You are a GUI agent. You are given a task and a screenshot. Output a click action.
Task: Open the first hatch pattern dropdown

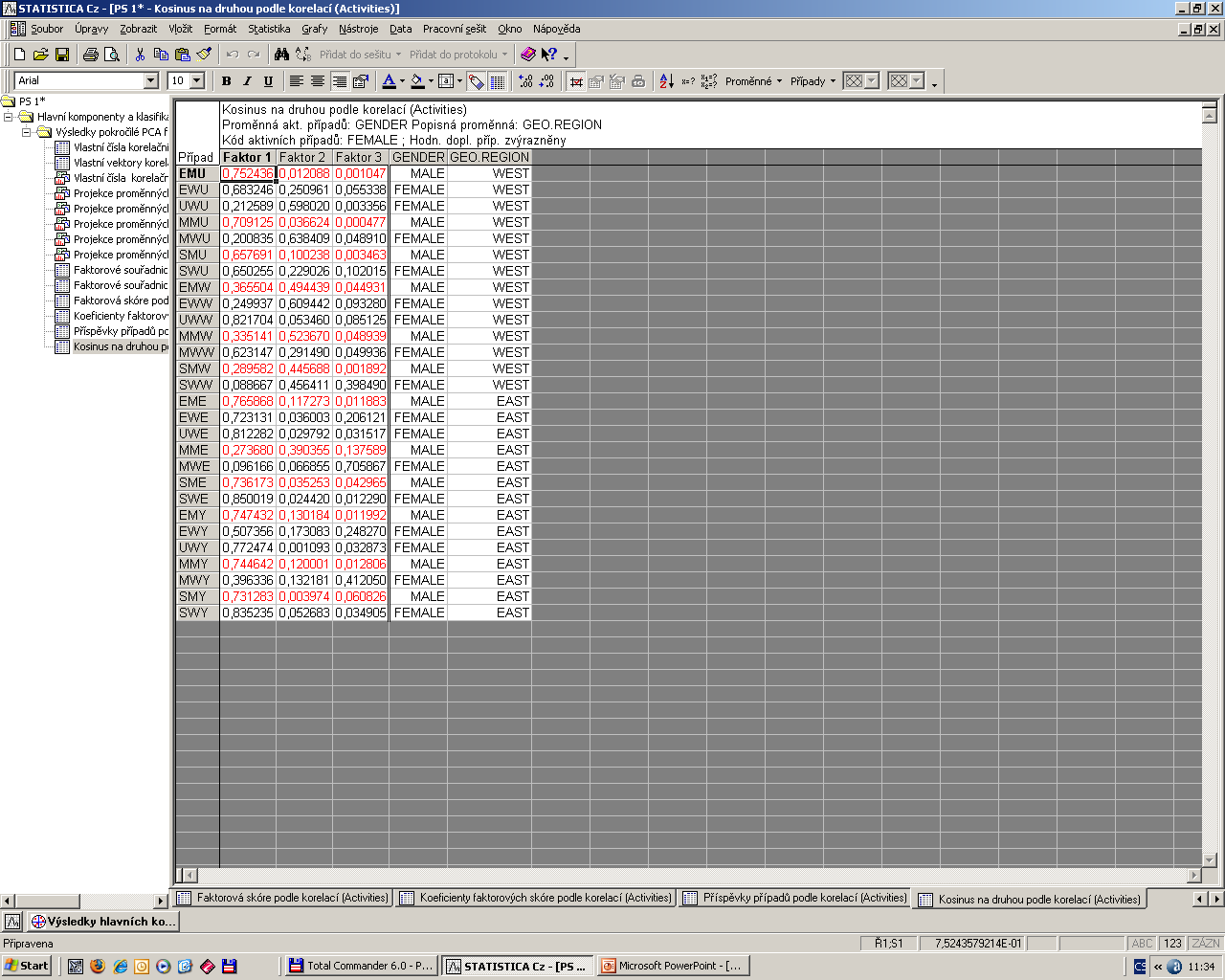pyautogui.click(x=872, y=81)
